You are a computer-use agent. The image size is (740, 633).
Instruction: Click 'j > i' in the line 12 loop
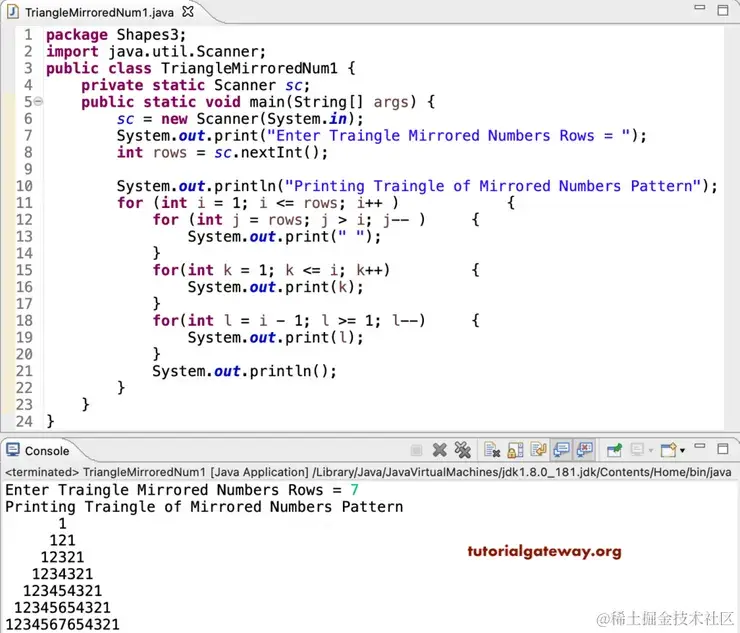click(x=346, y=220)
